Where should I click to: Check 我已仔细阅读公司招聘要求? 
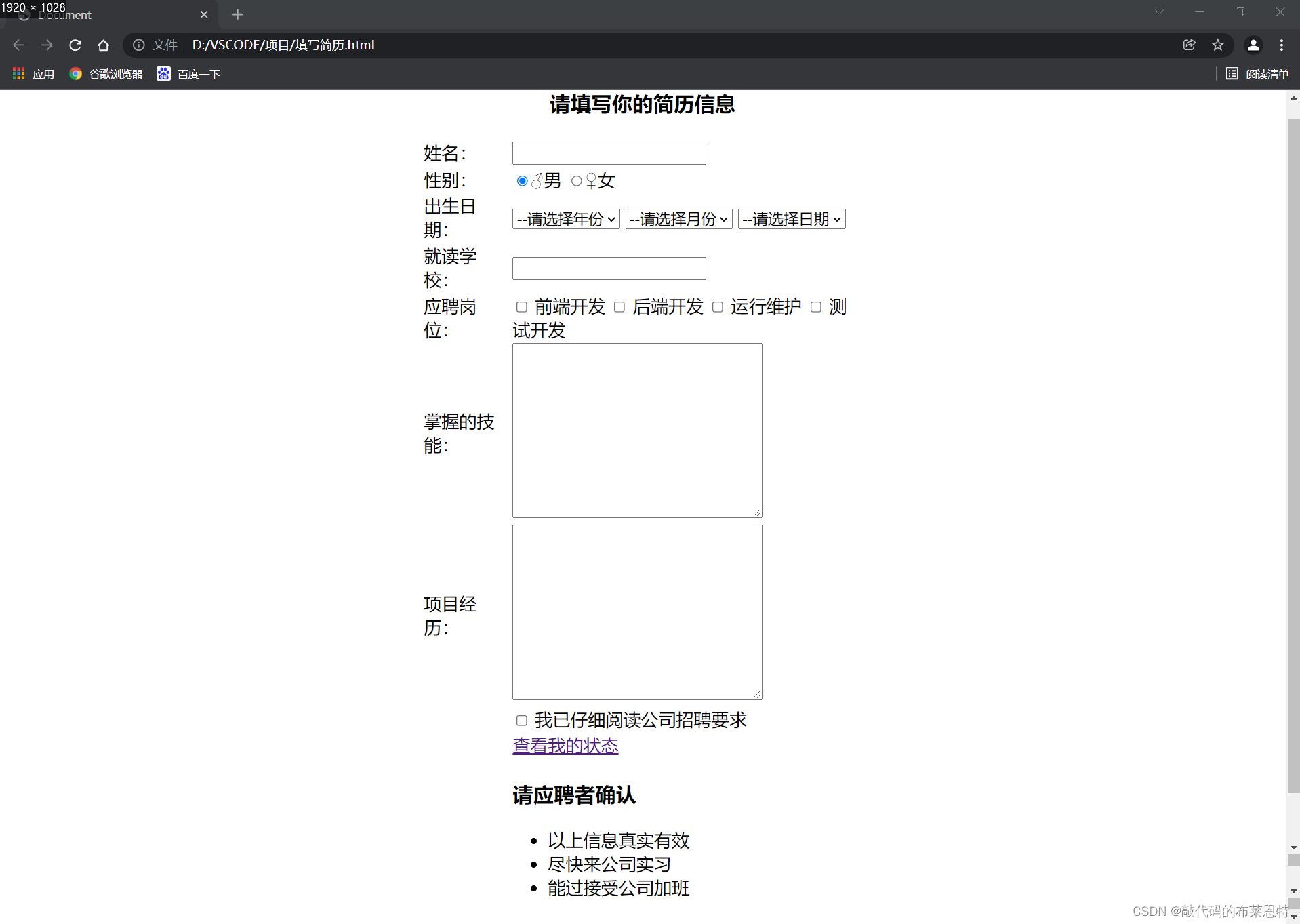521,720
